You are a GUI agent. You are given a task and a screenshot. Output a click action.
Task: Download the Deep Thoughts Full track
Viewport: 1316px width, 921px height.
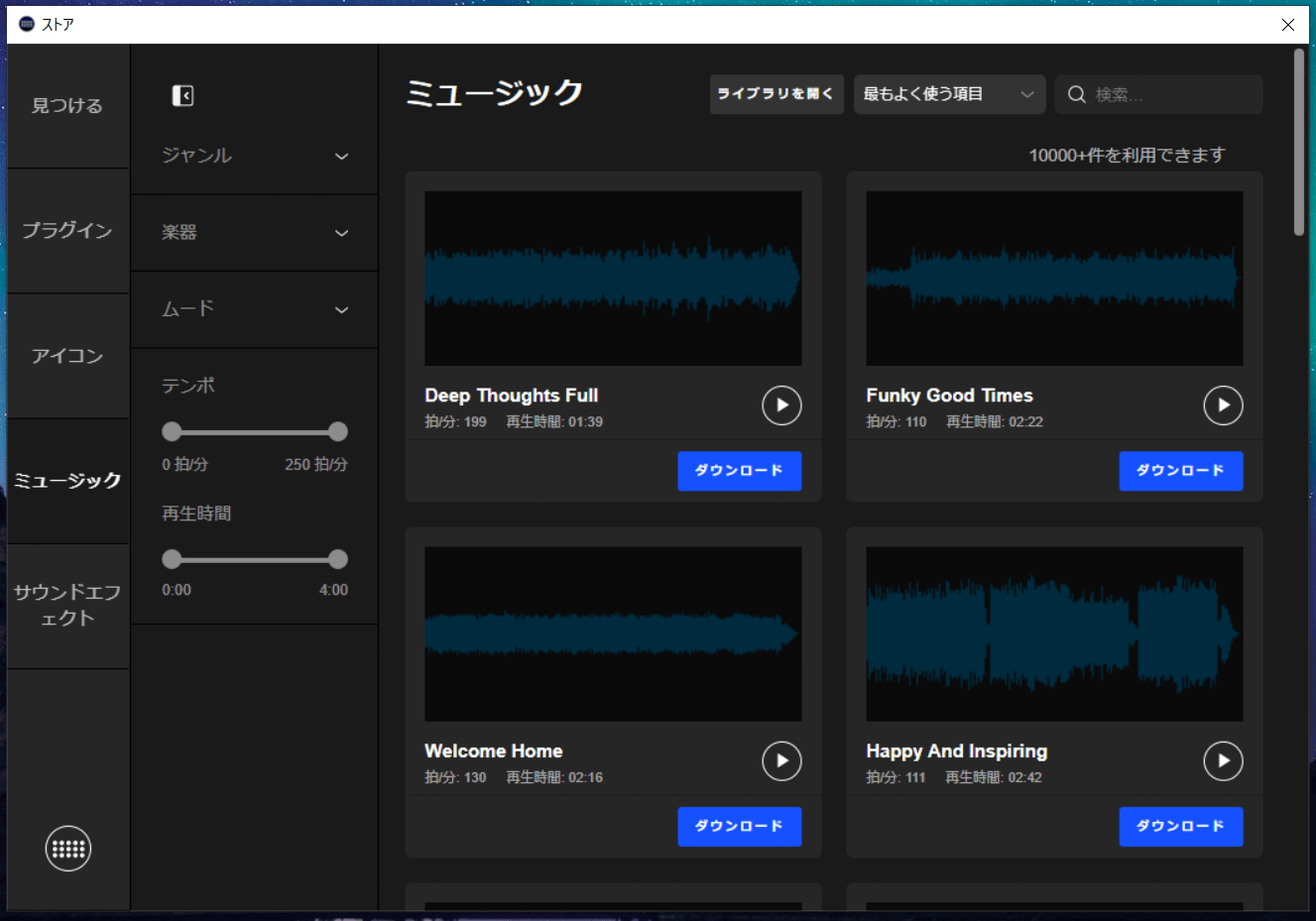(739, 471)
